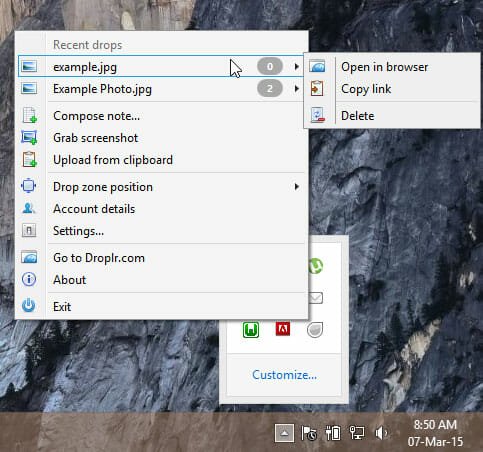Open Drop zone position menu item
This screenshot has width=483, height=452.
click(161, 187)
